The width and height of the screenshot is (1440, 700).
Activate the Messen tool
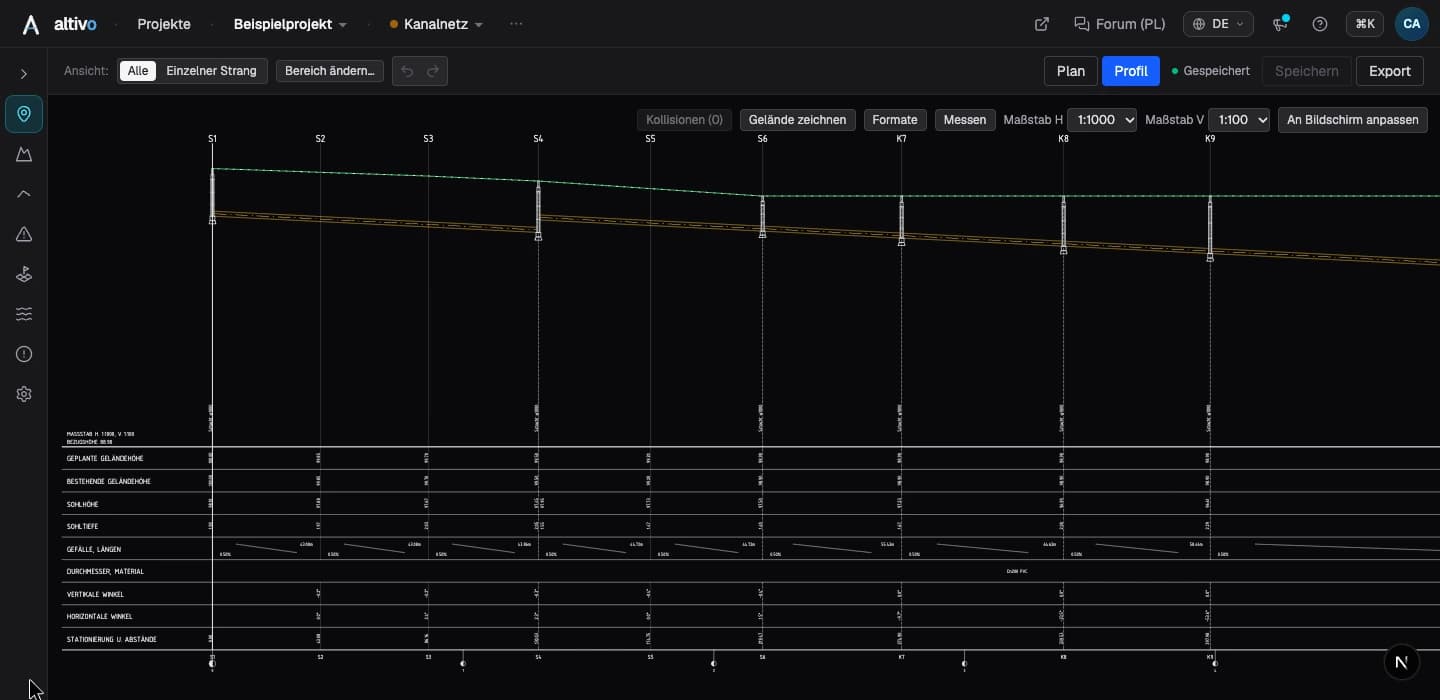coord(965,120)
